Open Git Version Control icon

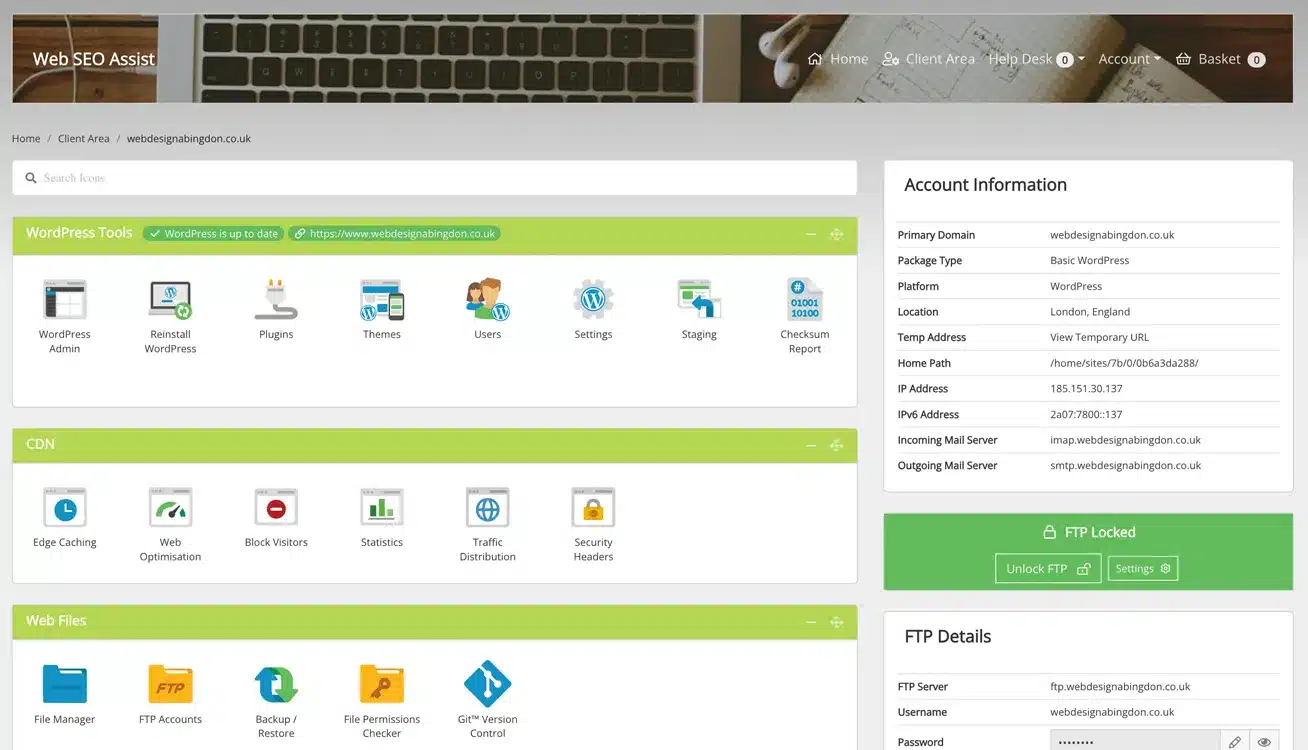(488, 684)
